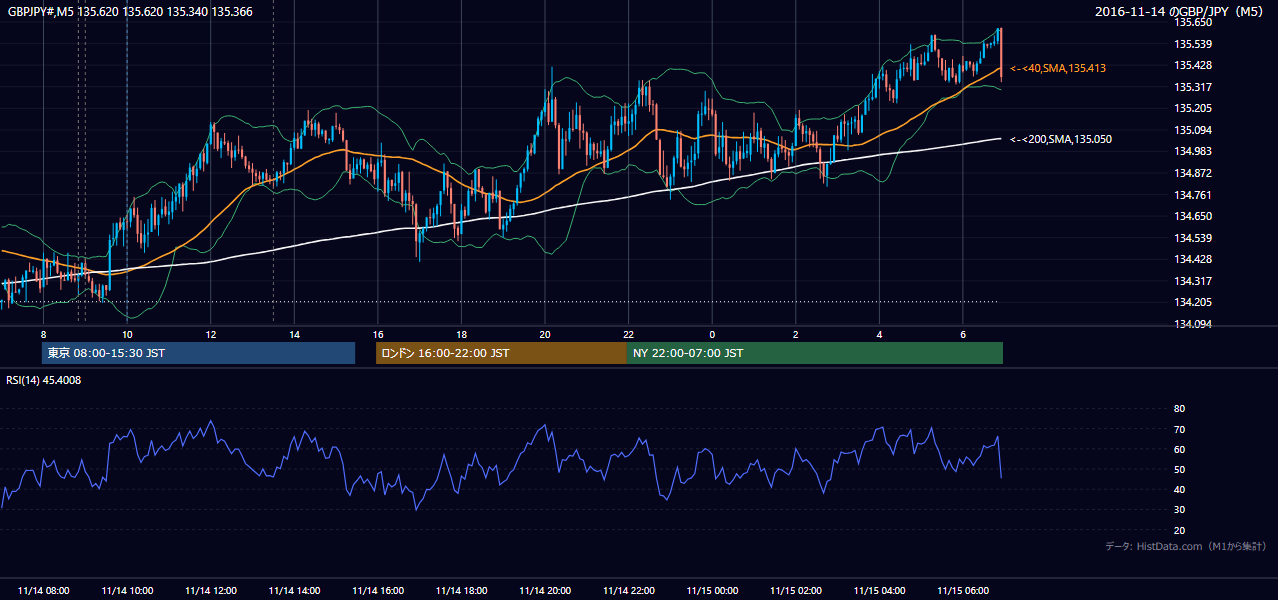
Task: Open the HistData.com data credit text
Action: pos(1185,546)
